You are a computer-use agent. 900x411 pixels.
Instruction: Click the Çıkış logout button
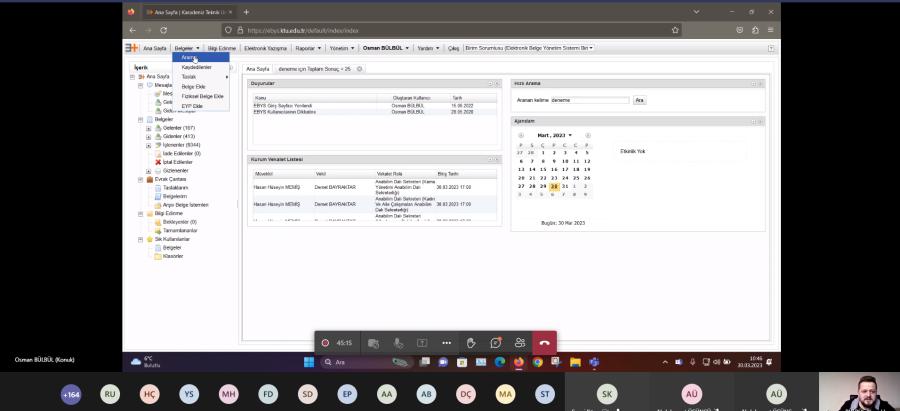(x=453, y=48)
